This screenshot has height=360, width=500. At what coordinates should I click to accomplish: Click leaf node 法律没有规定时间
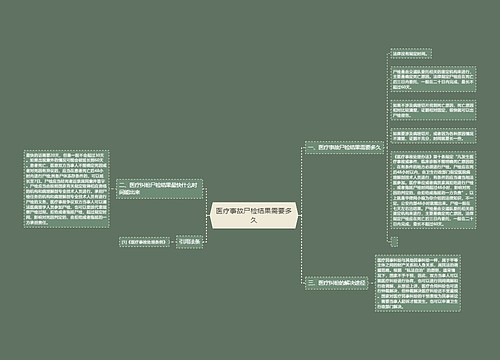click(411, 54)
